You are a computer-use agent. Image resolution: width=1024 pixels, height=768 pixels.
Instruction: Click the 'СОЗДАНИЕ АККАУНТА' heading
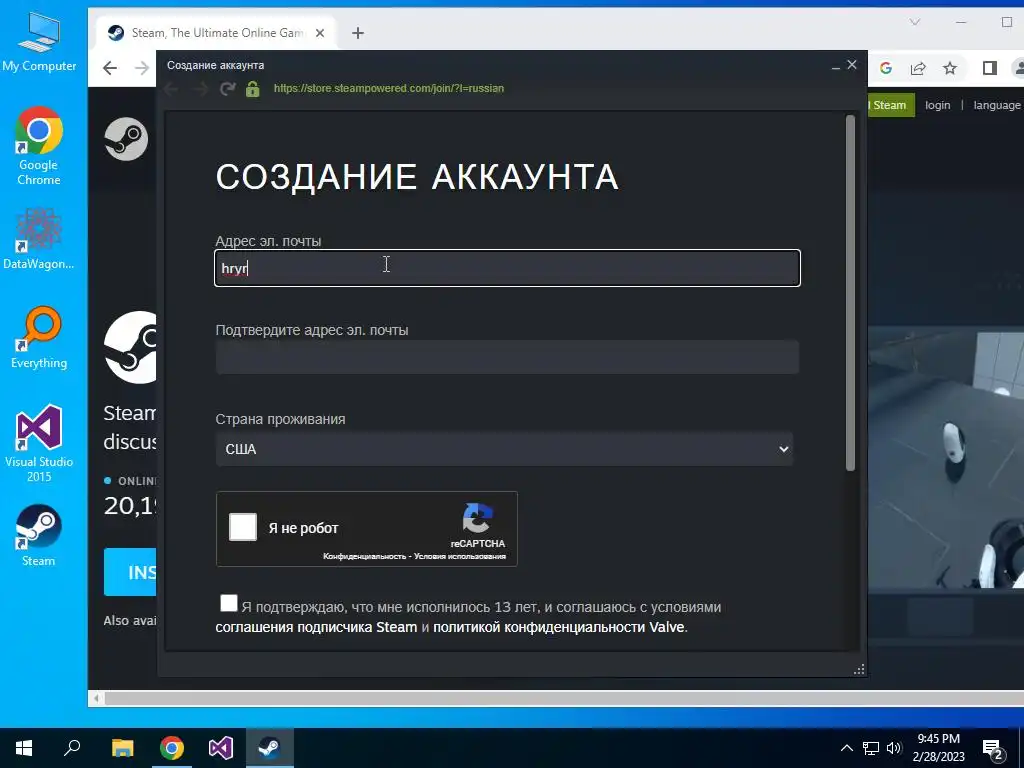tap(417, 176)
